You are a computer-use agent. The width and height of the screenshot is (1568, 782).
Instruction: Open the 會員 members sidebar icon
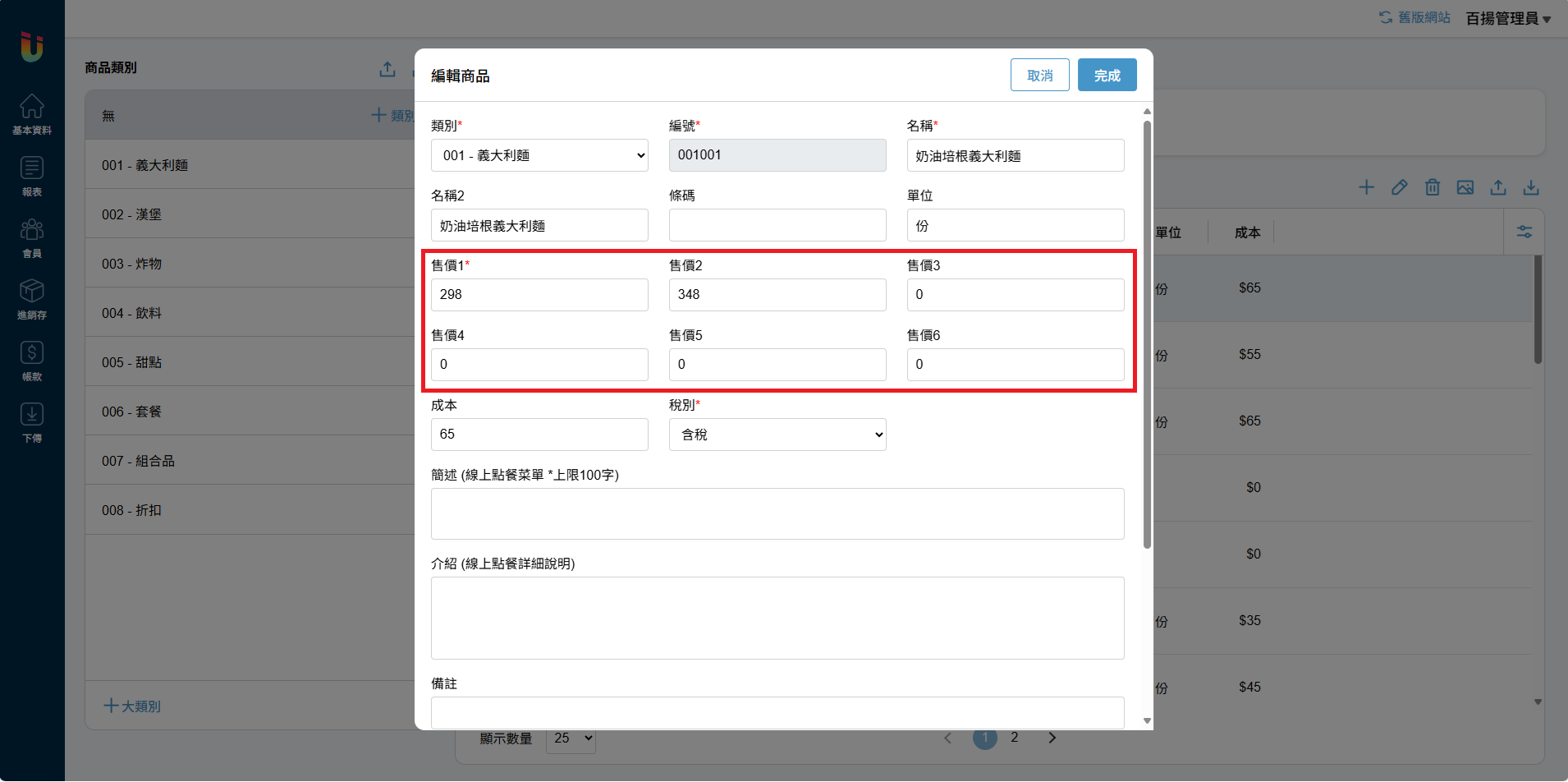coord(32,237)
